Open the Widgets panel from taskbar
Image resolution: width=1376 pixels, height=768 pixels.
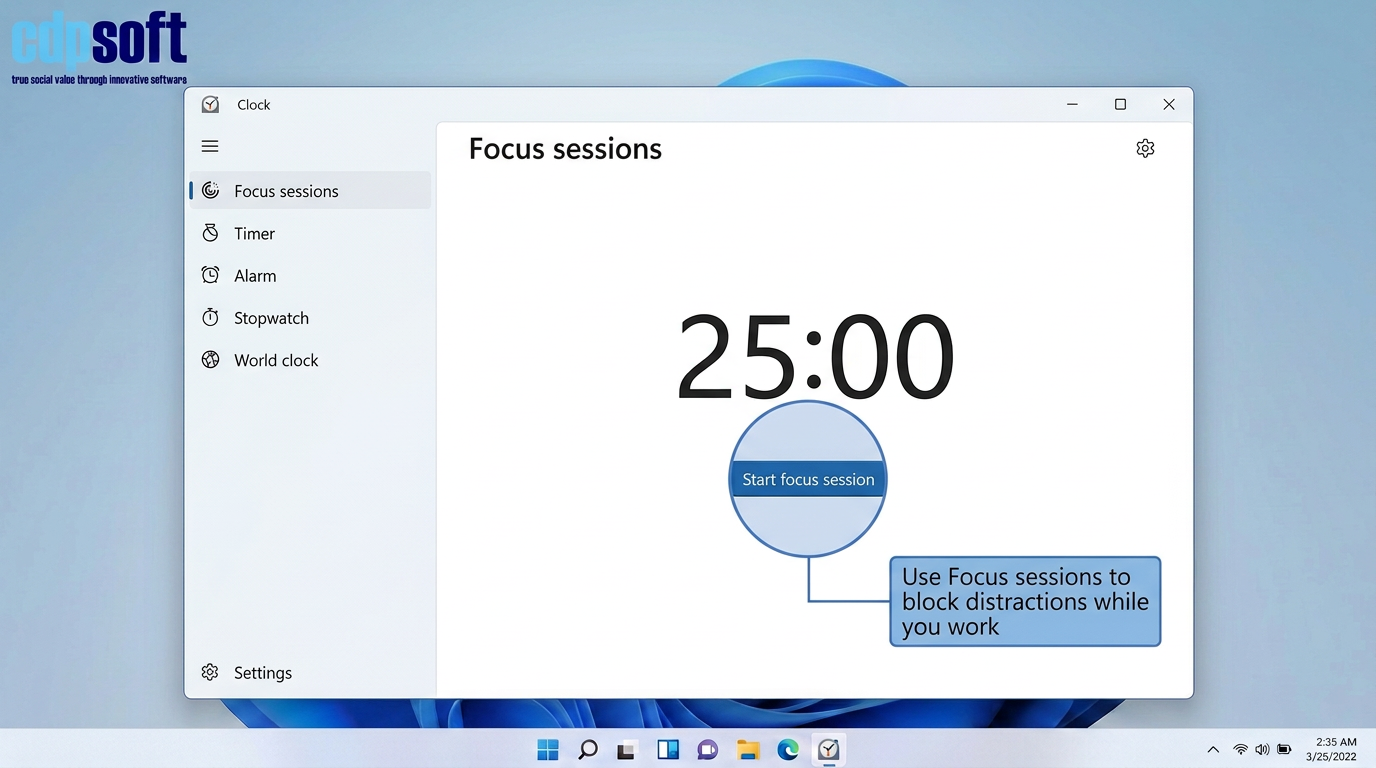[668, 750]
